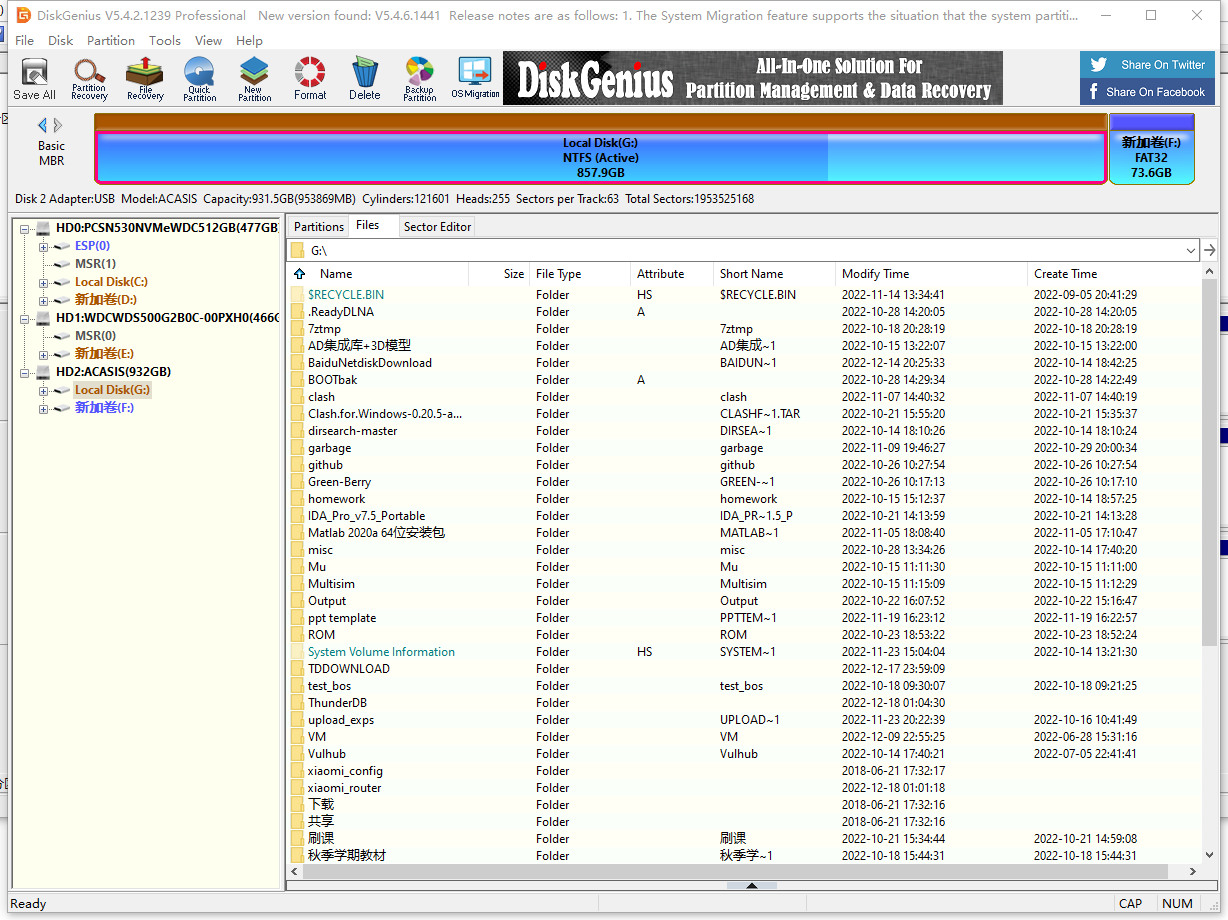1228x920 pixels.
Task: Start the OS Migration tool
Action: click(x=475, y=78)
